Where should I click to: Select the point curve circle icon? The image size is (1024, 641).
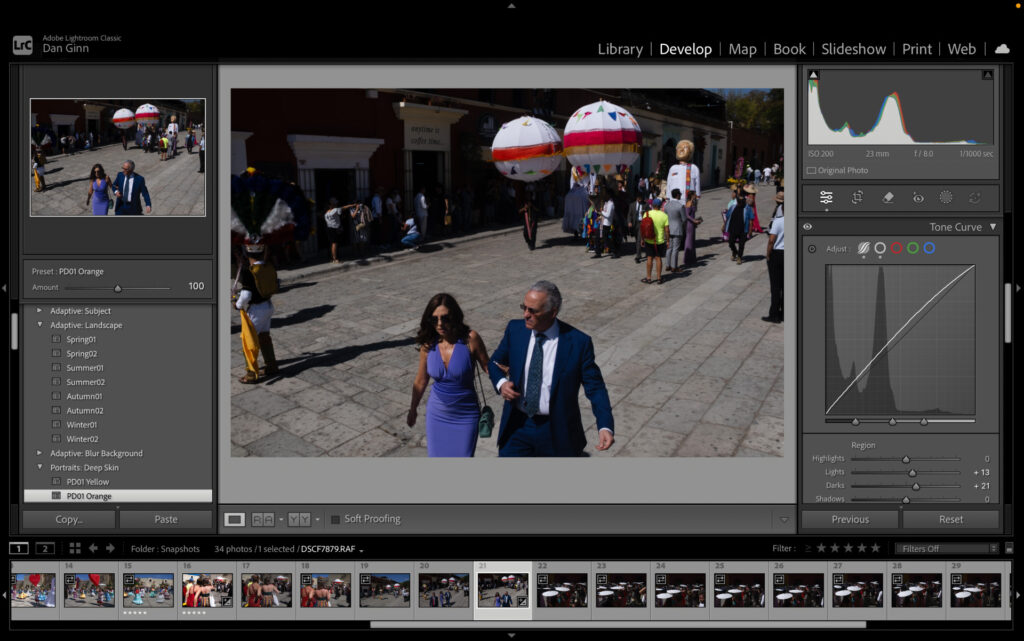click(880, 248)
